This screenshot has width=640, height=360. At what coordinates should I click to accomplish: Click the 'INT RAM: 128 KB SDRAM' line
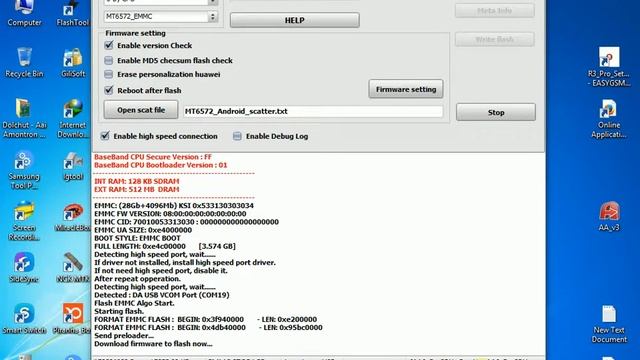point(137,181)
